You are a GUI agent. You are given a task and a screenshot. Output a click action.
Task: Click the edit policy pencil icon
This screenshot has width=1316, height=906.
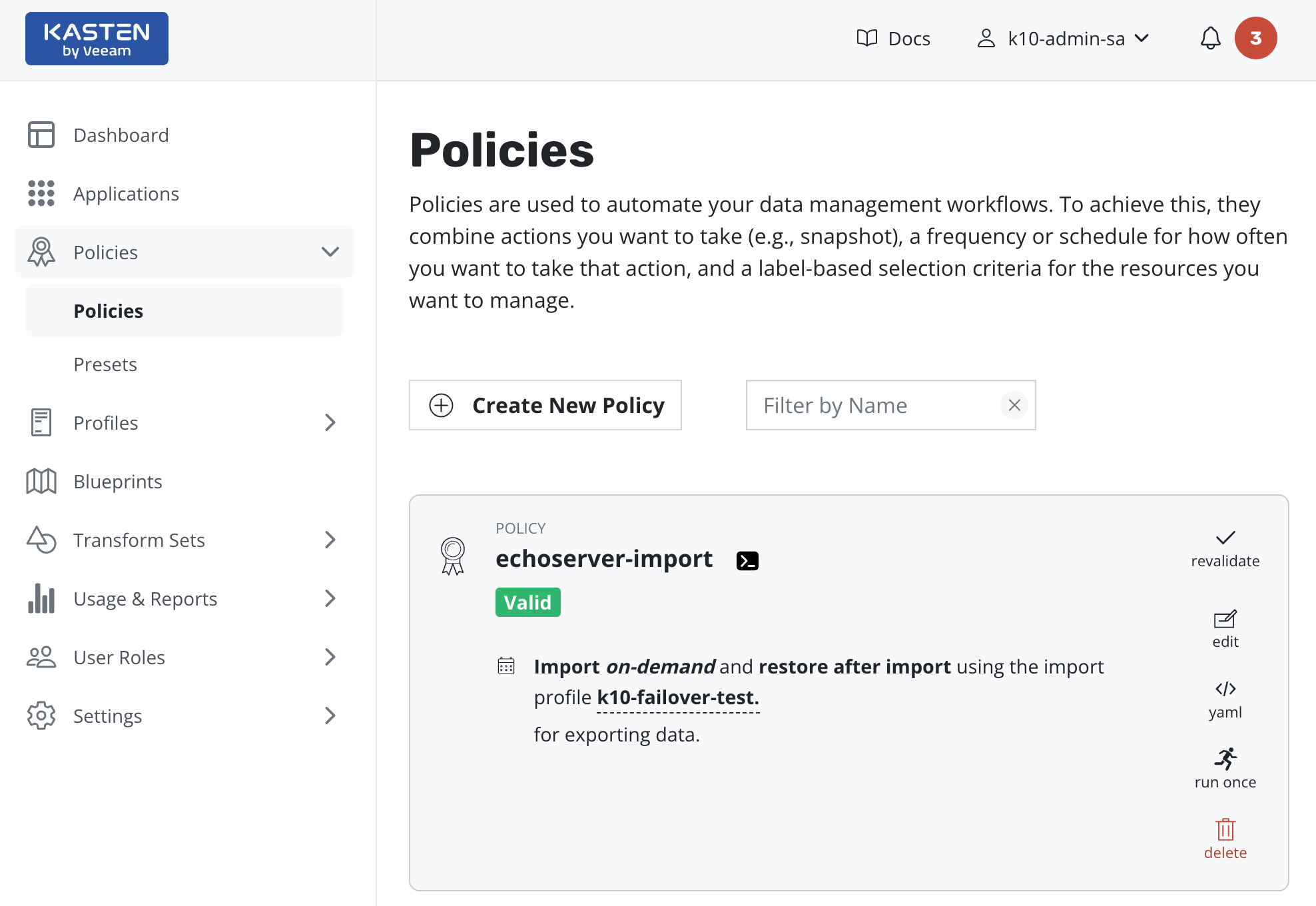pos(1225,620)
